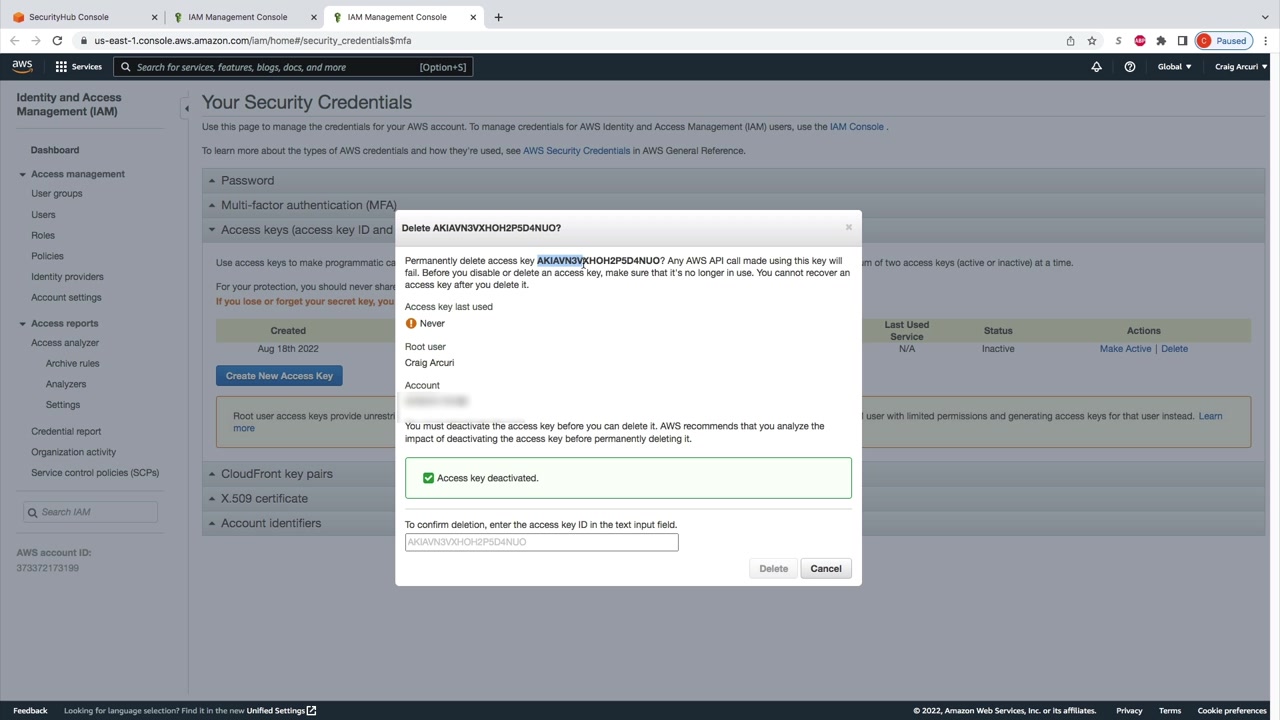1280x720 pixels.
Task: Click the browser side panel icon
Action: coord(1182,41)
